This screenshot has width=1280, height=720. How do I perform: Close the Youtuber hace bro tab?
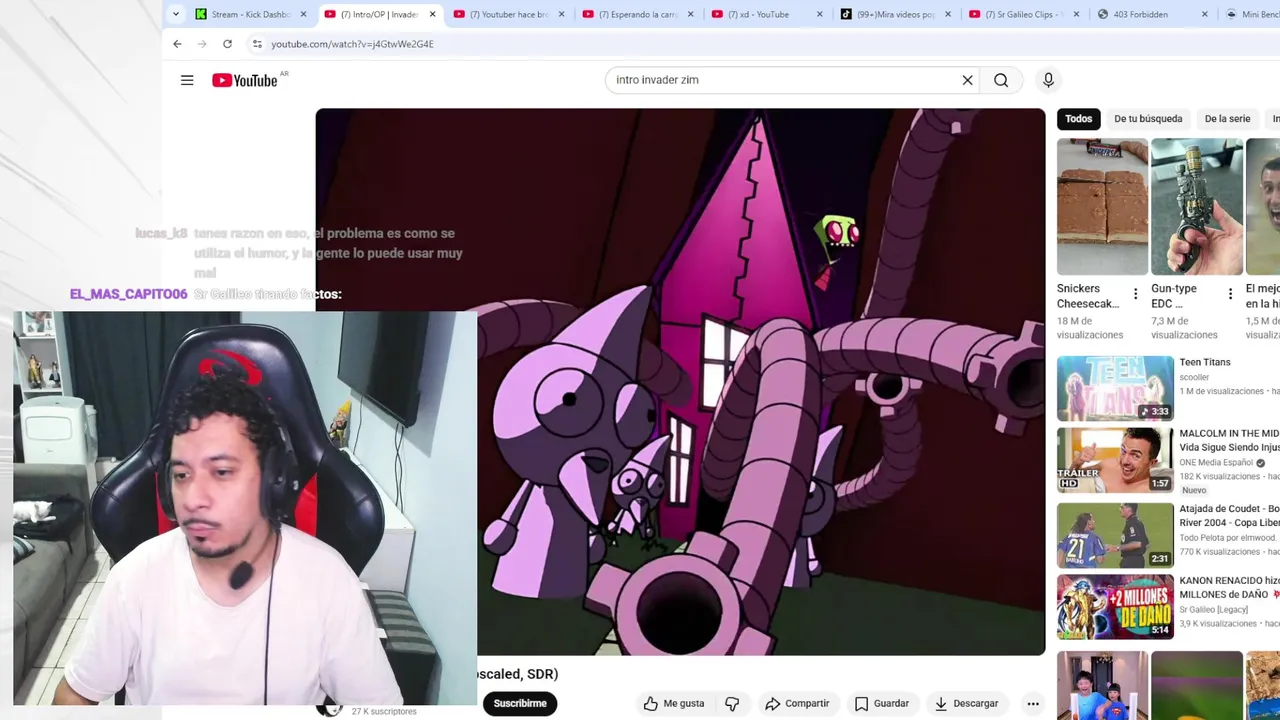562,14
